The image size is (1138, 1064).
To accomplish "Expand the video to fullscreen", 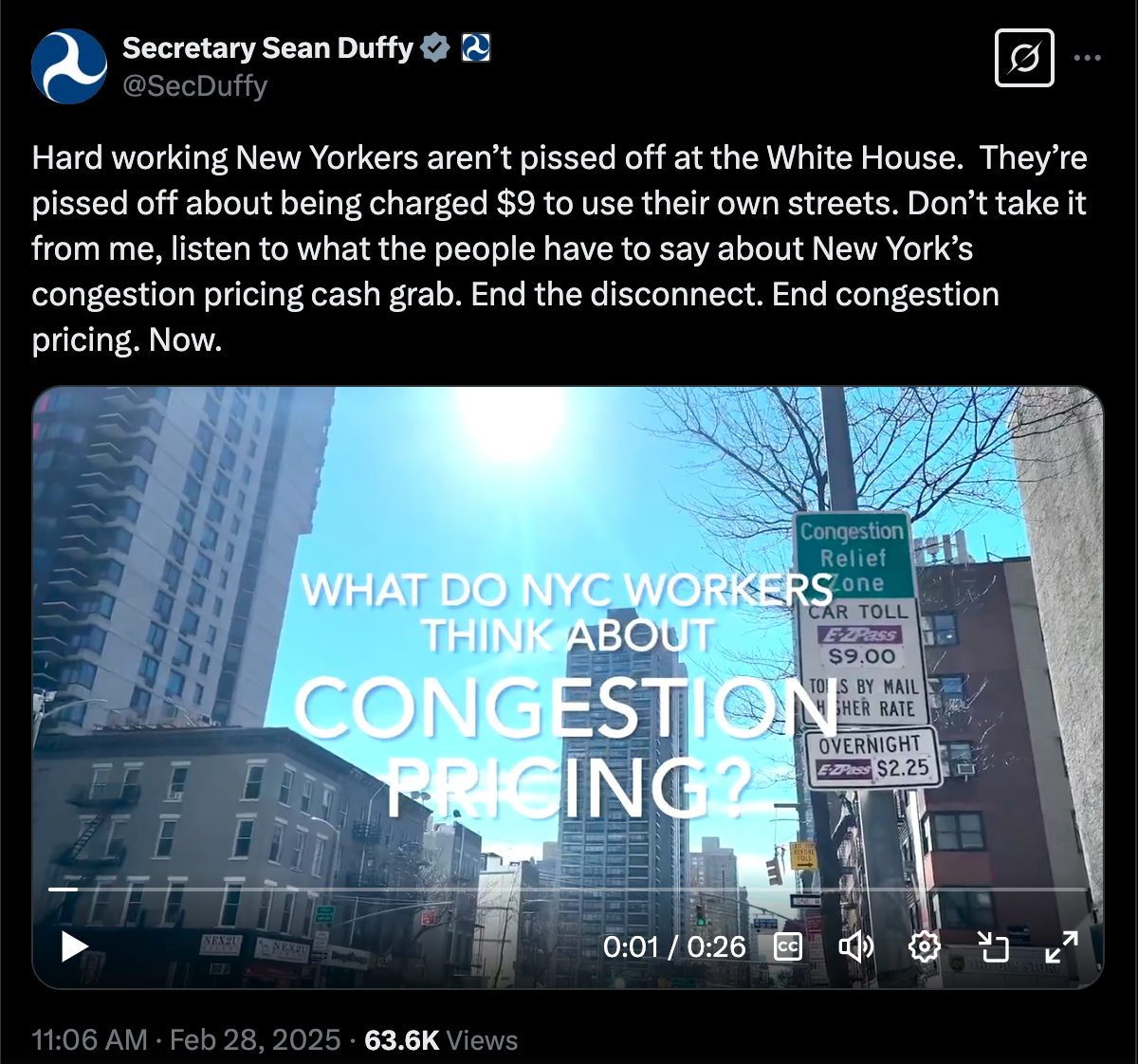I will pos(1061,946).
